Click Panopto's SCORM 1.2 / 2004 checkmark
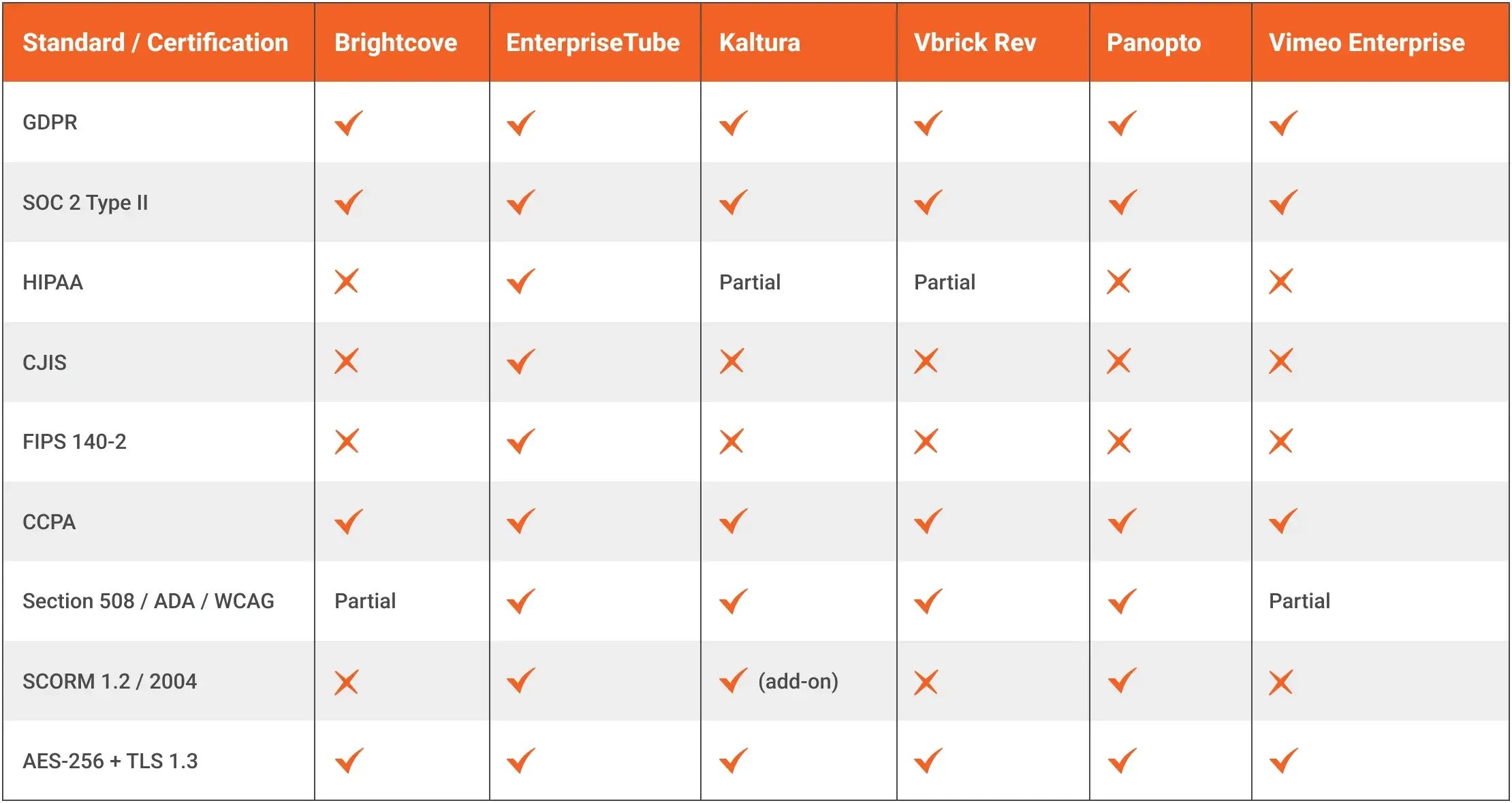The height and width of the screenshot is (803, 1512). (x=1122, y=680)
